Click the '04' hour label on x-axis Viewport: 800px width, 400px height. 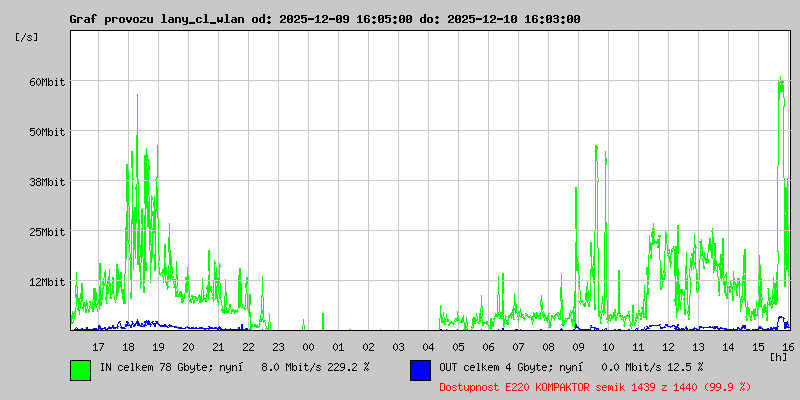[429, 347]
